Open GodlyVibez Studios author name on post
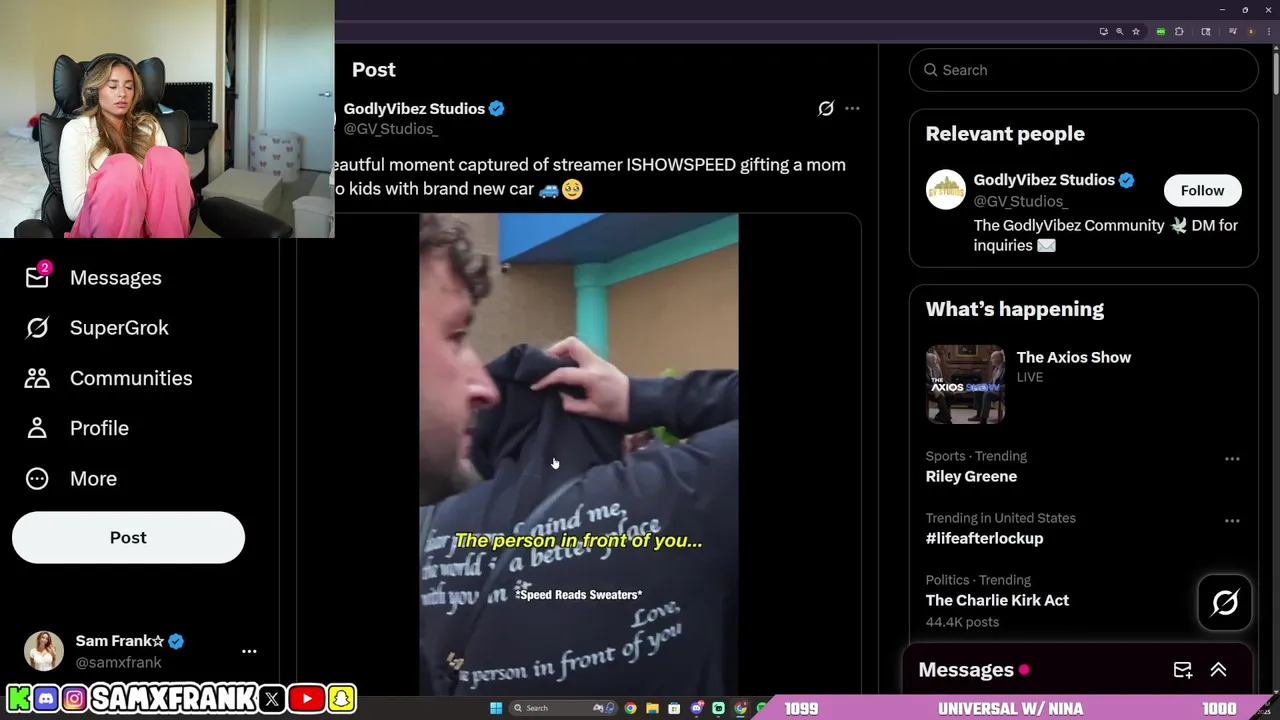This screenshot has height=720, width=1280. point(414,108)
